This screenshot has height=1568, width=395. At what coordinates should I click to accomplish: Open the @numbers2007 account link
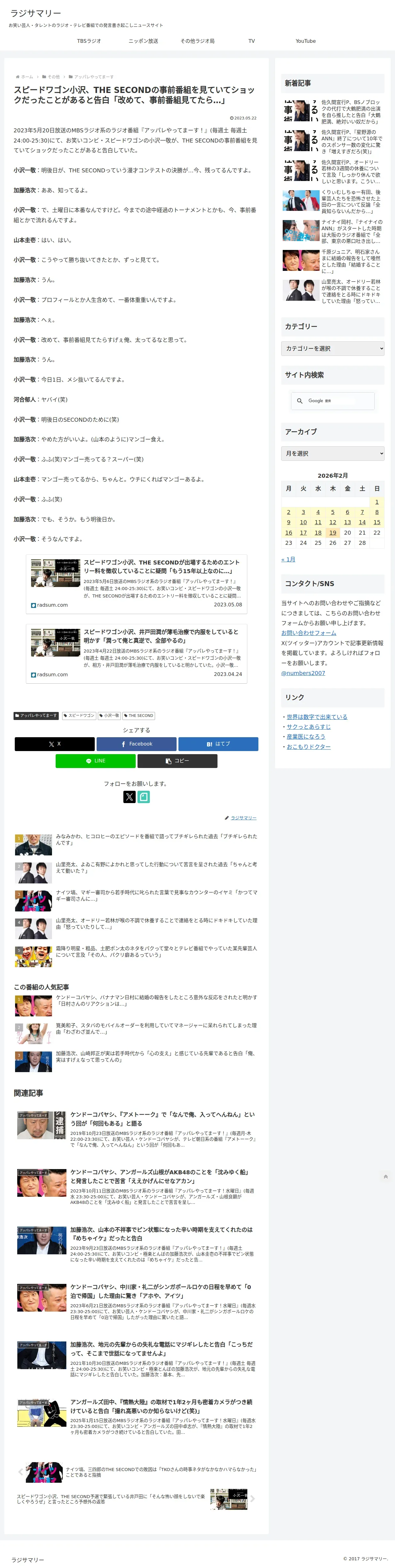pos(303,673)
